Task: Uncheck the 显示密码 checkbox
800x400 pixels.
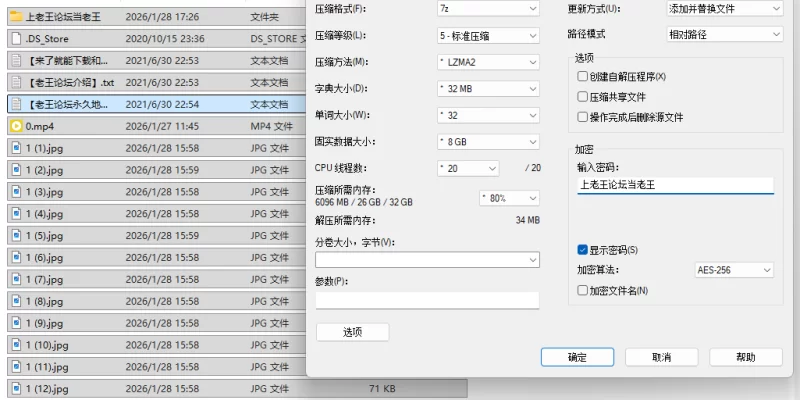Action: (x=582, y=250)
